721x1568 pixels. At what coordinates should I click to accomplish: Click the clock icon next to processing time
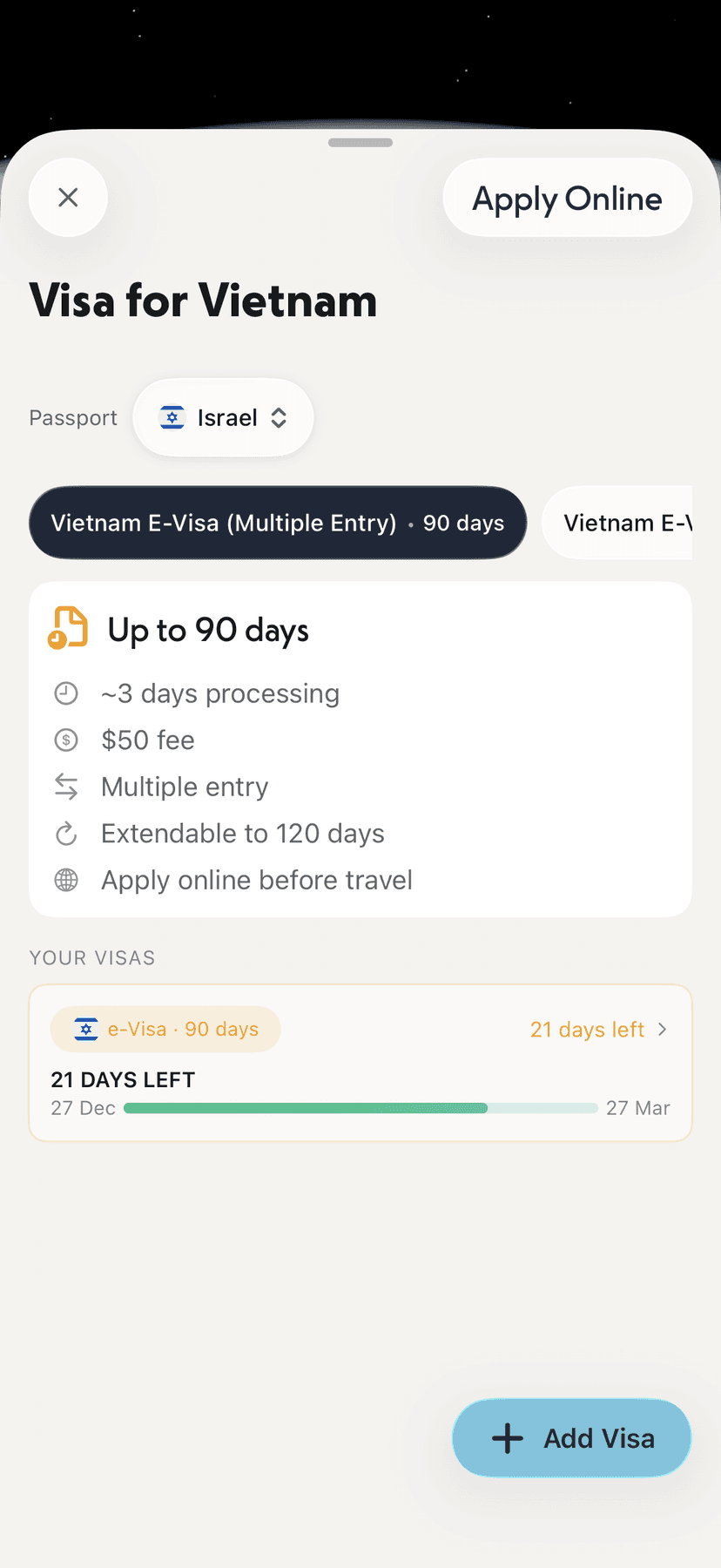(x=66, y=693)
